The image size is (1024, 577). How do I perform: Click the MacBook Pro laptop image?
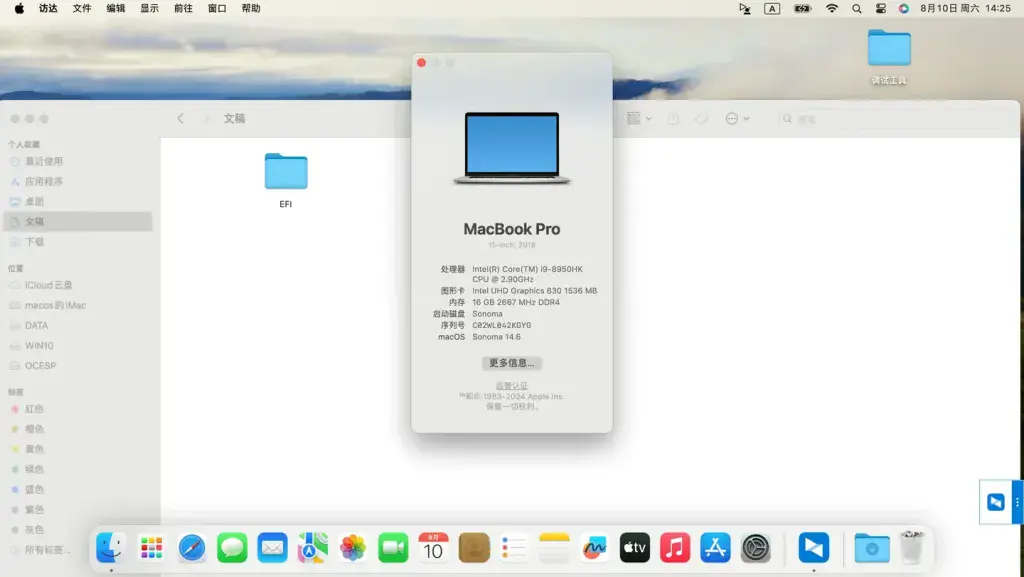[x=512, y=148]
